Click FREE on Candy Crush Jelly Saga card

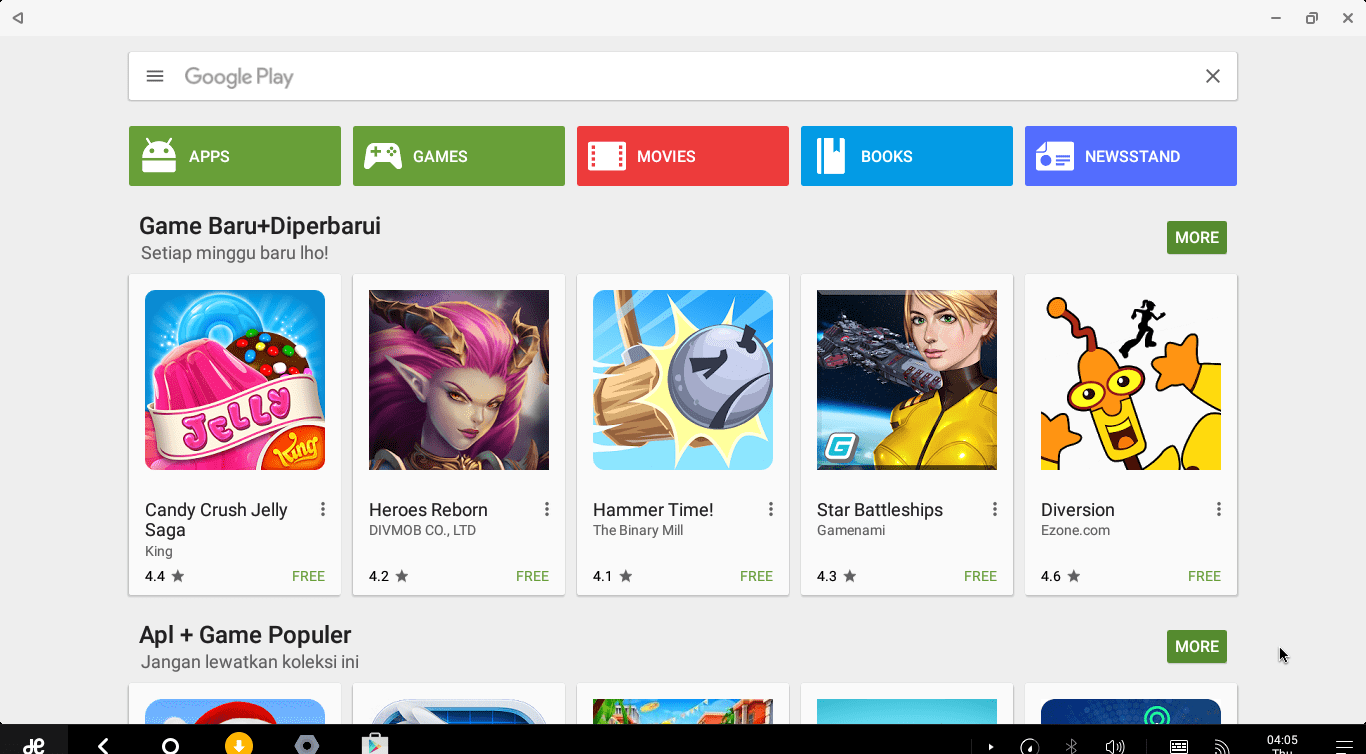[x=308, y=576]
